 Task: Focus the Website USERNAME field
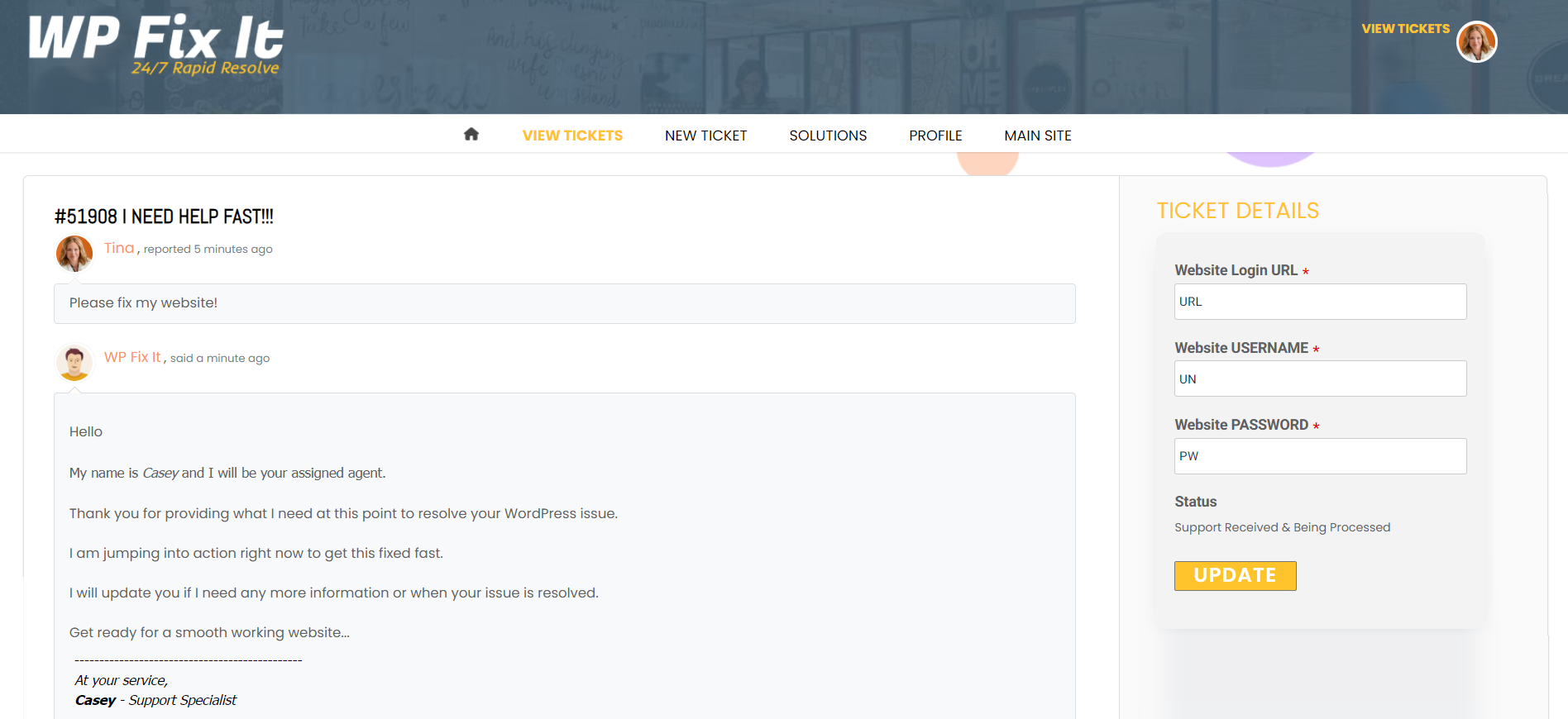[x=1320, y=379]
